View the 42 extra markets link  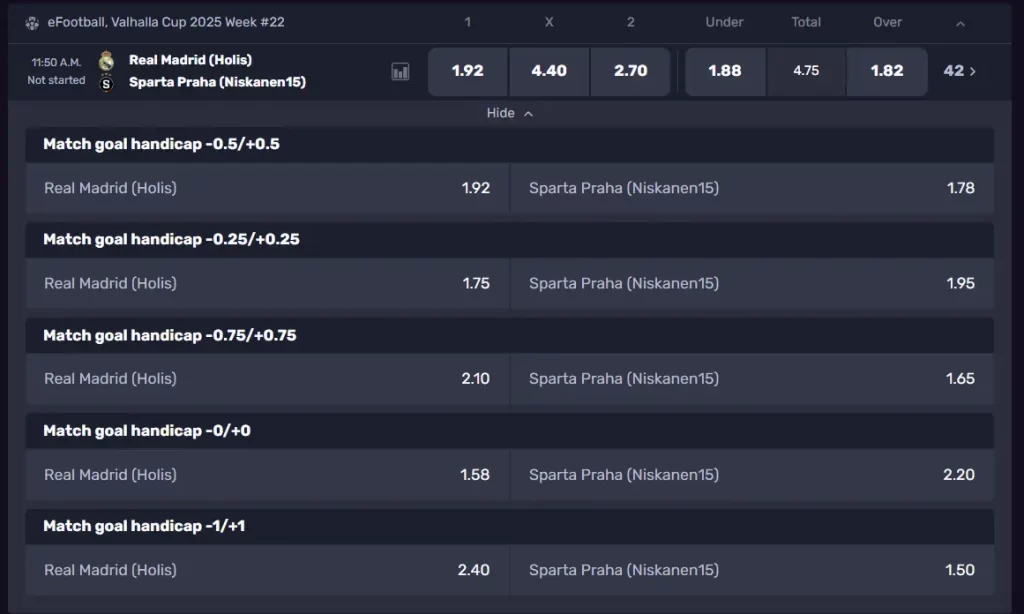(954, 71)
